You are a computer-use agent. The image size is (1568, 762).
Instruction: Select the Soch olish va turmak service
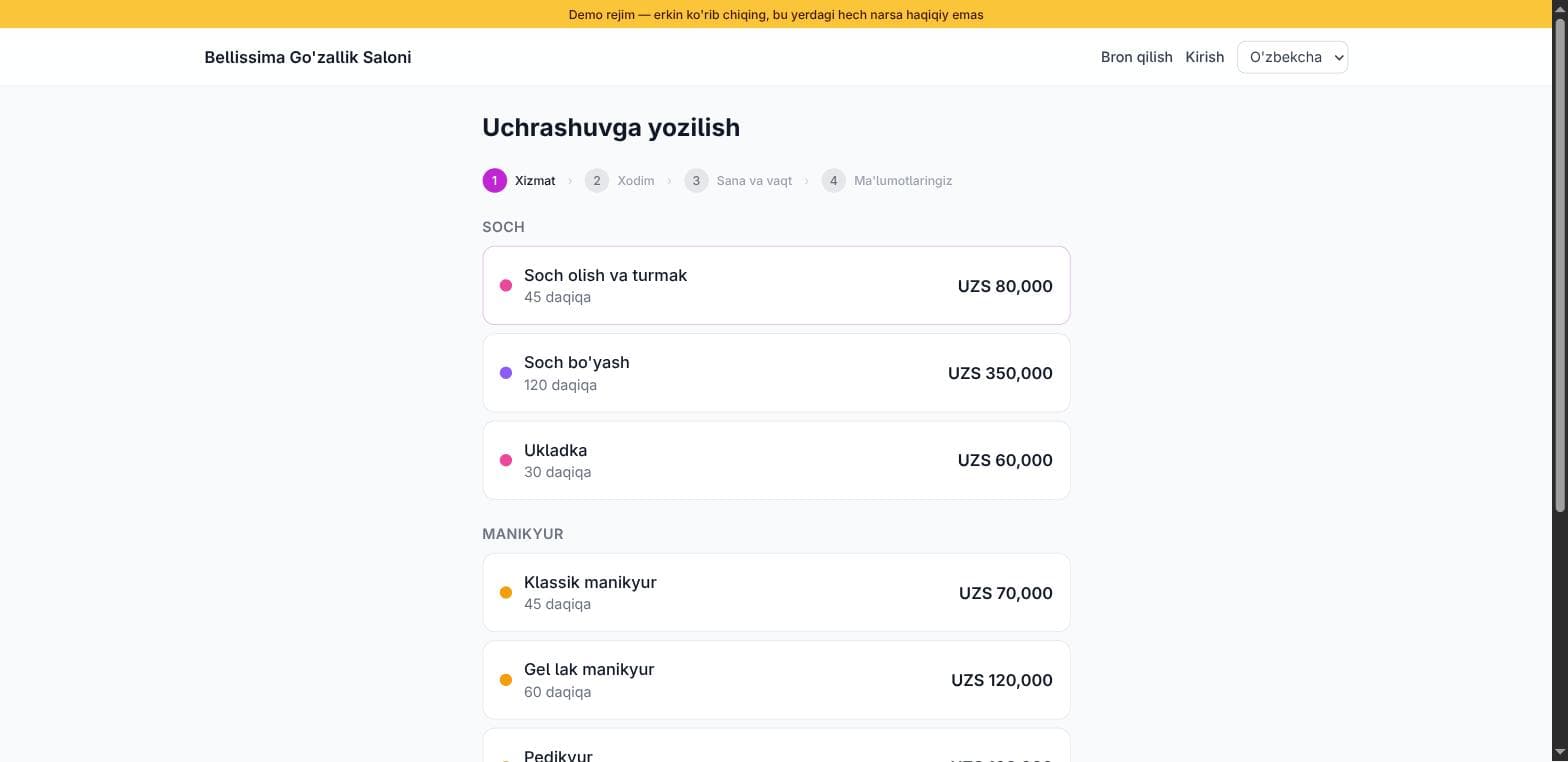point(776,285)
